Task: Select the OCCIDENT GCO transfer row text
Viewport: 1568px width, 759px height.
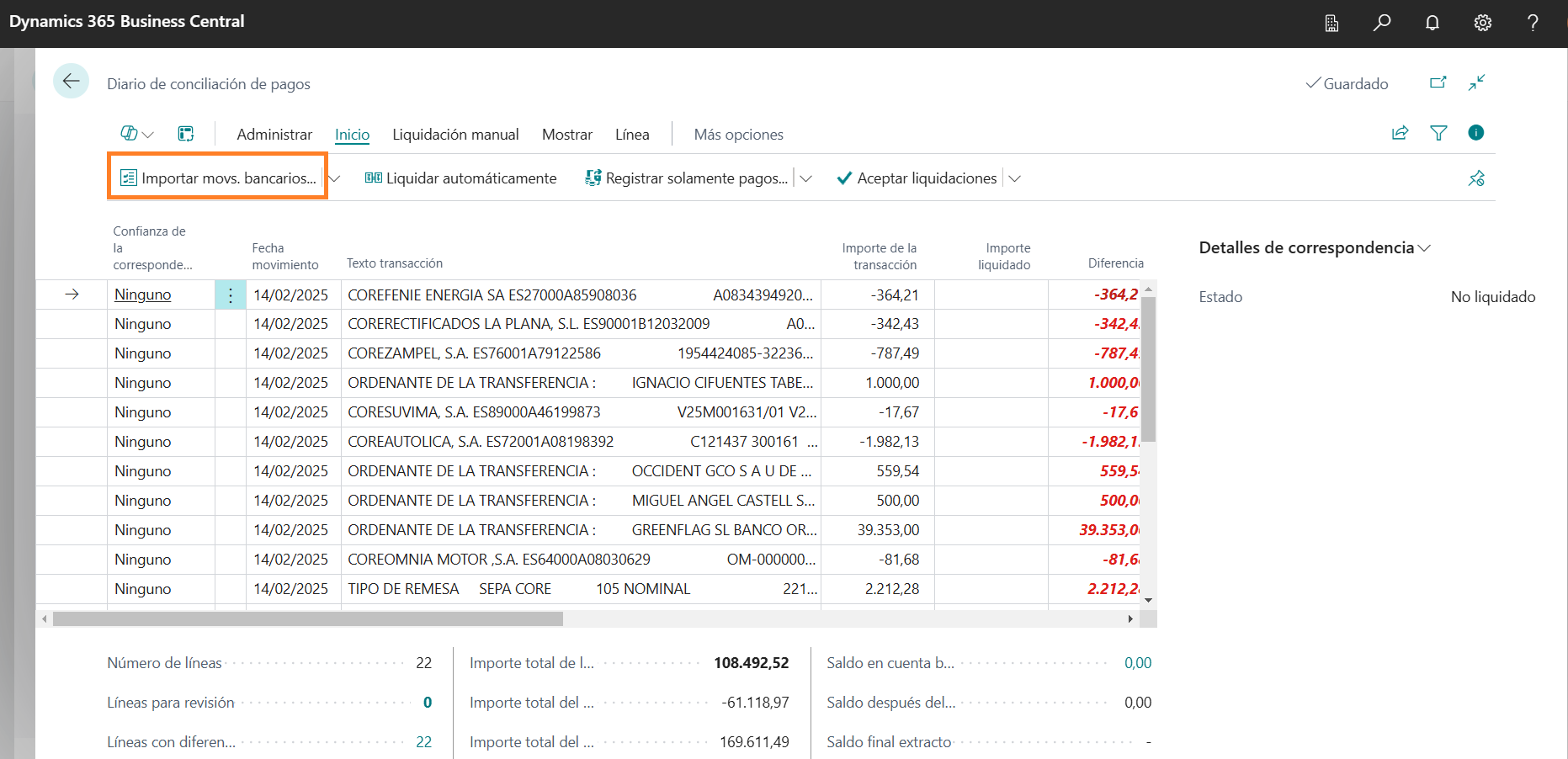Action: [x=581, y=471]
